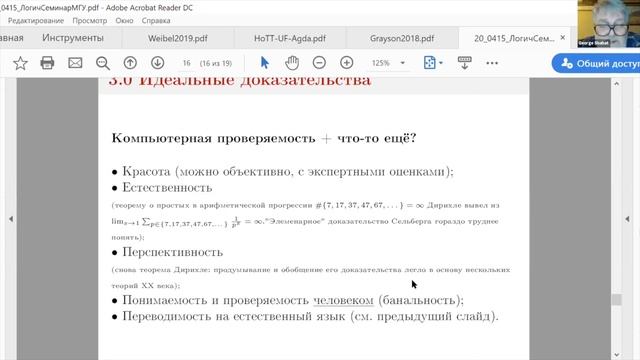The width and height of the screenshot is (640, 360).
Task: Select the arrow selection tool
Action: (264, 63)
